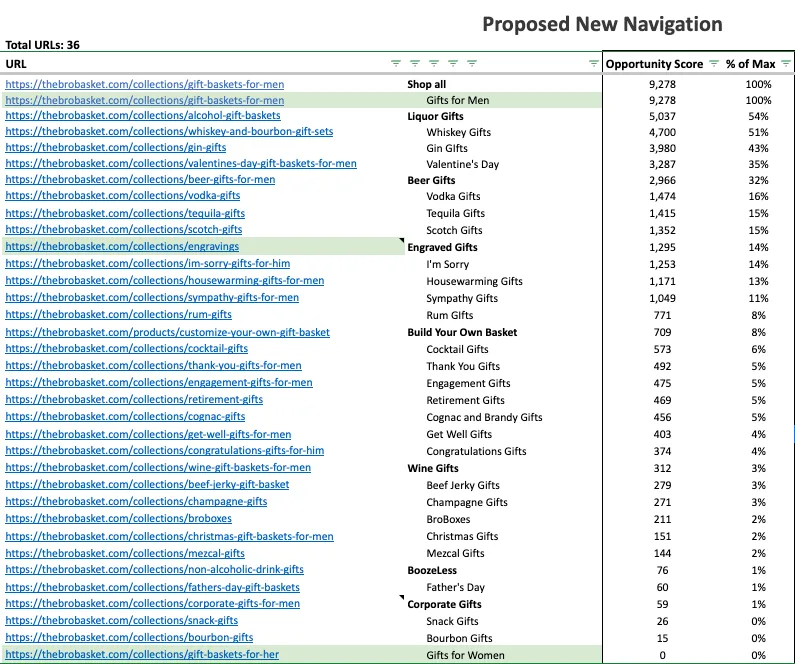Click the score value 3,980
The height and width of the screenshot is (664, 795).
point(663,148)
